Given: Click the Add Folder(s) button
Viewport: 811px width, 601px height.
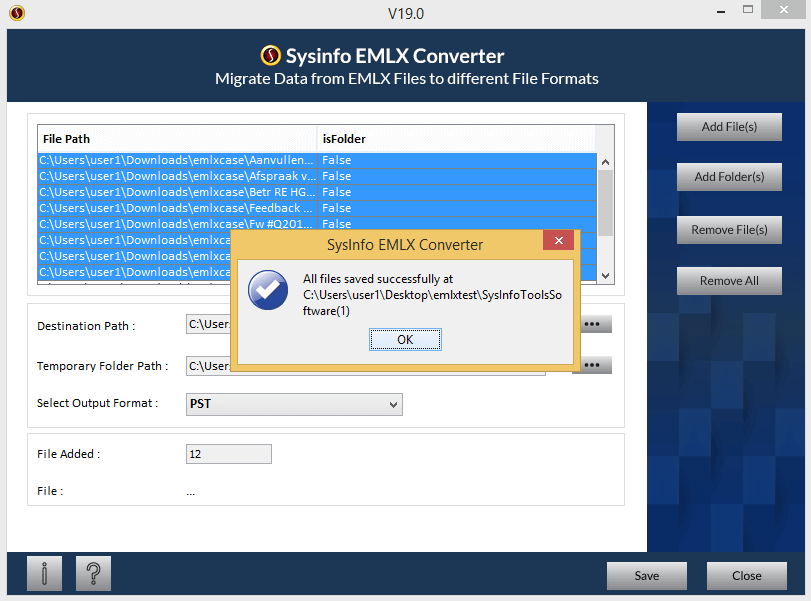Looking at the screenshot, I should [729, 177].
